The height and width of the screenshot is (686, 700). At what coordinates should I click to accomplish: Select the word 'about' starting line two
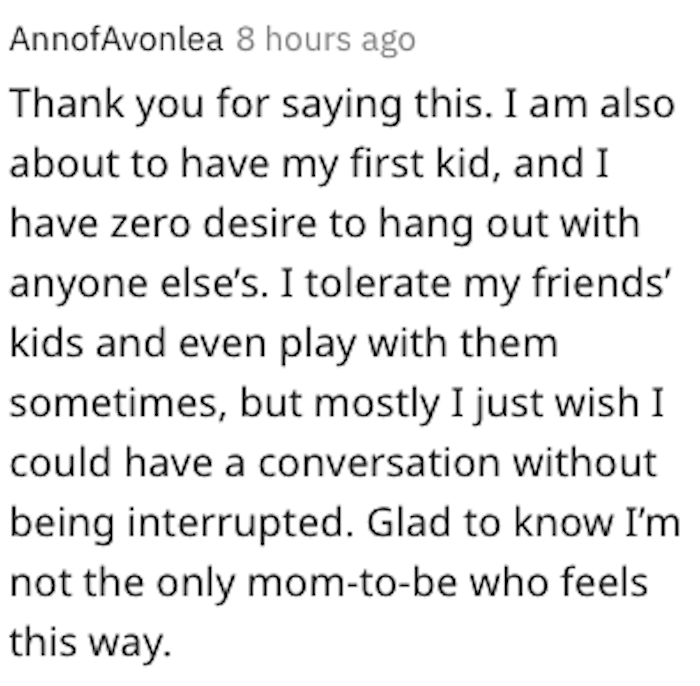point(64,162)
